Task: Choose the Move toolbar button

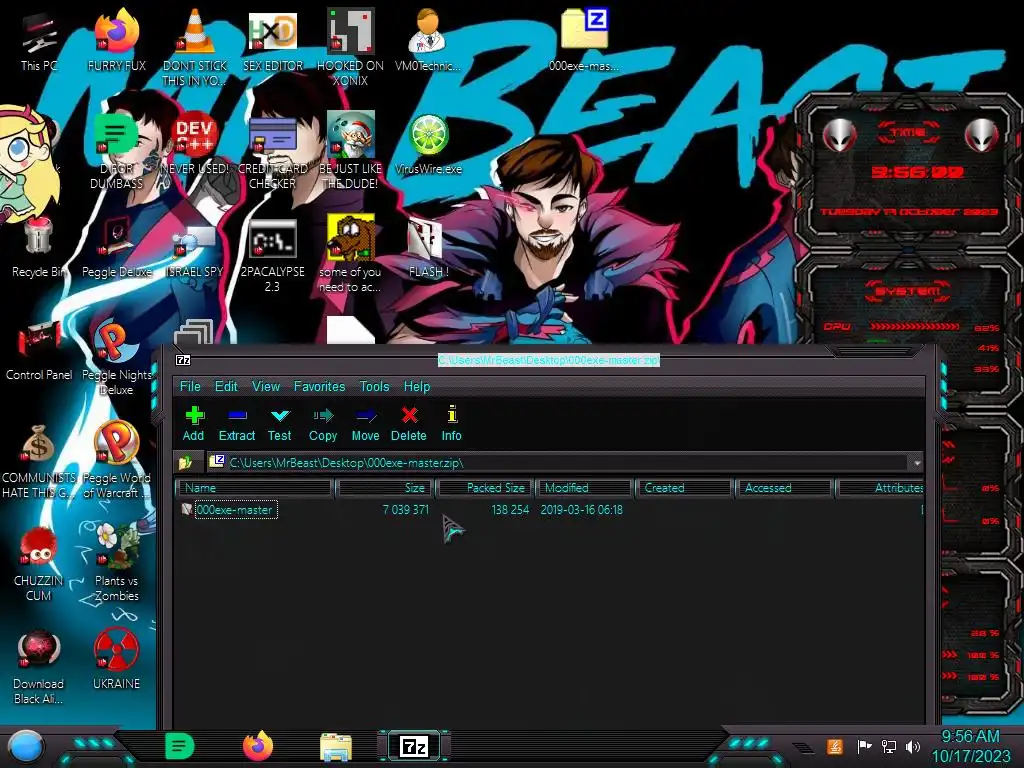Action: point(365,423)
